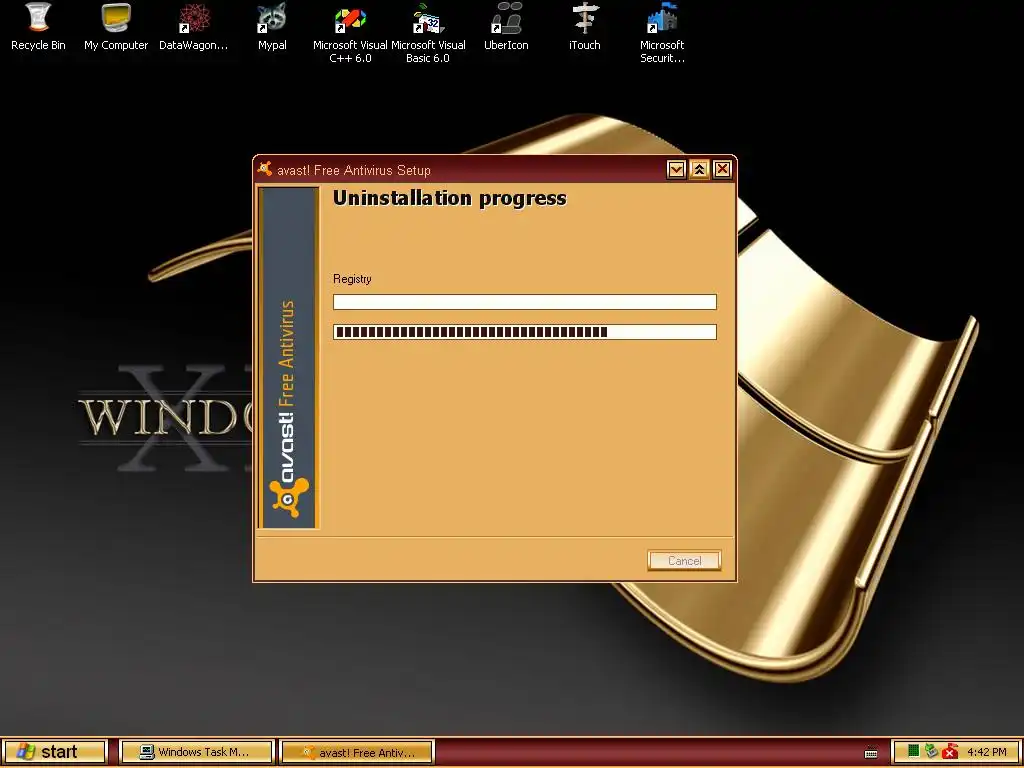Click the upper empty progress bar under Registry
This screenshot has width=1024, height=768.
[x=524, y=302]
